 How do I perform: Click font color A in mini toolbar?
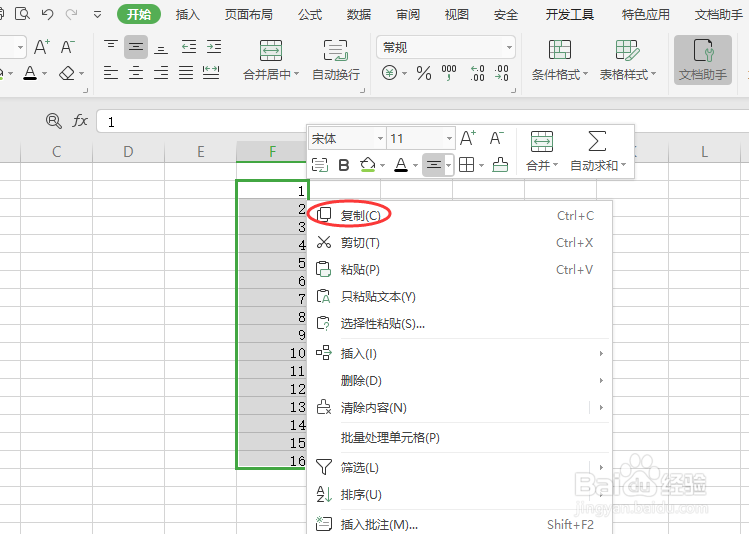tap(401, 165)
